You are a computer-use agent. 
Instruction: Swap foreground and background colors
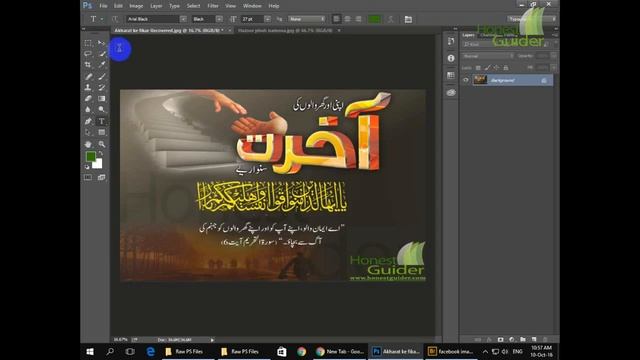coord(101,154)
